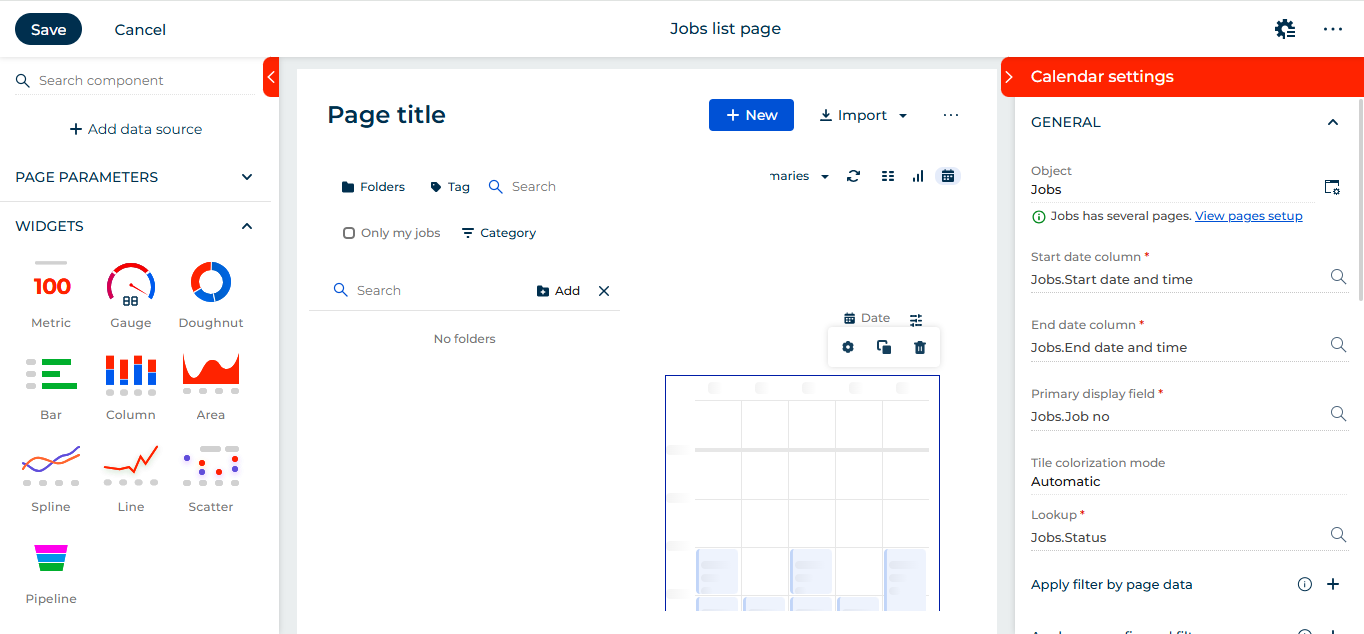This screenshot has height=634, width=1364.
Task: Open the View pages setup link
Action: [1248, 216]
